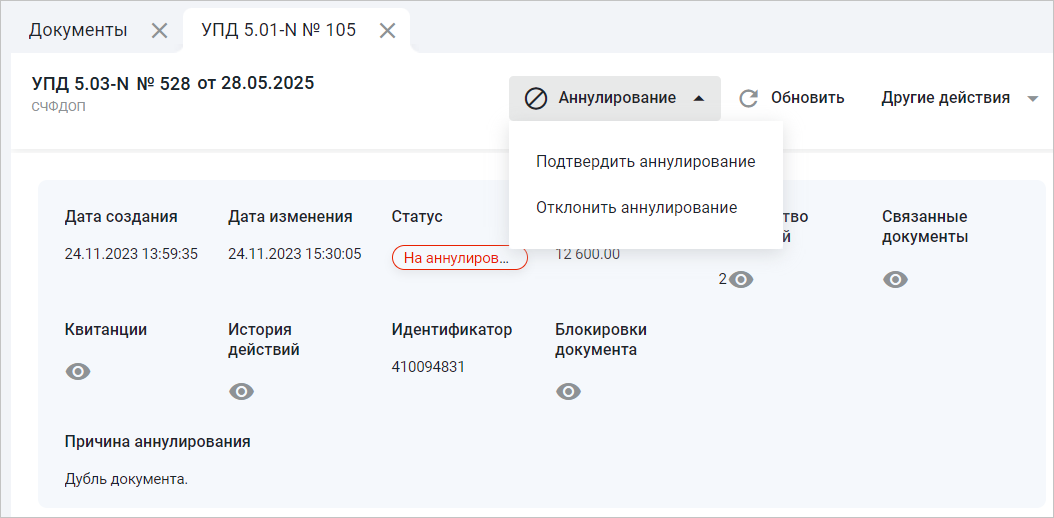Click the identifier value 410094831
This screenshot has width=1054, height=518.
[428, 367]
